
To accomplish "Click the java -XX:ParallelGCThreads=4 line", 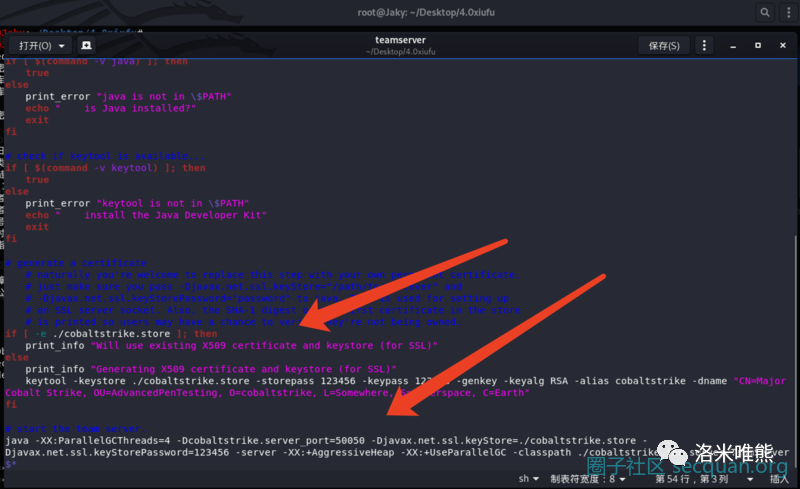I will 326,441.
